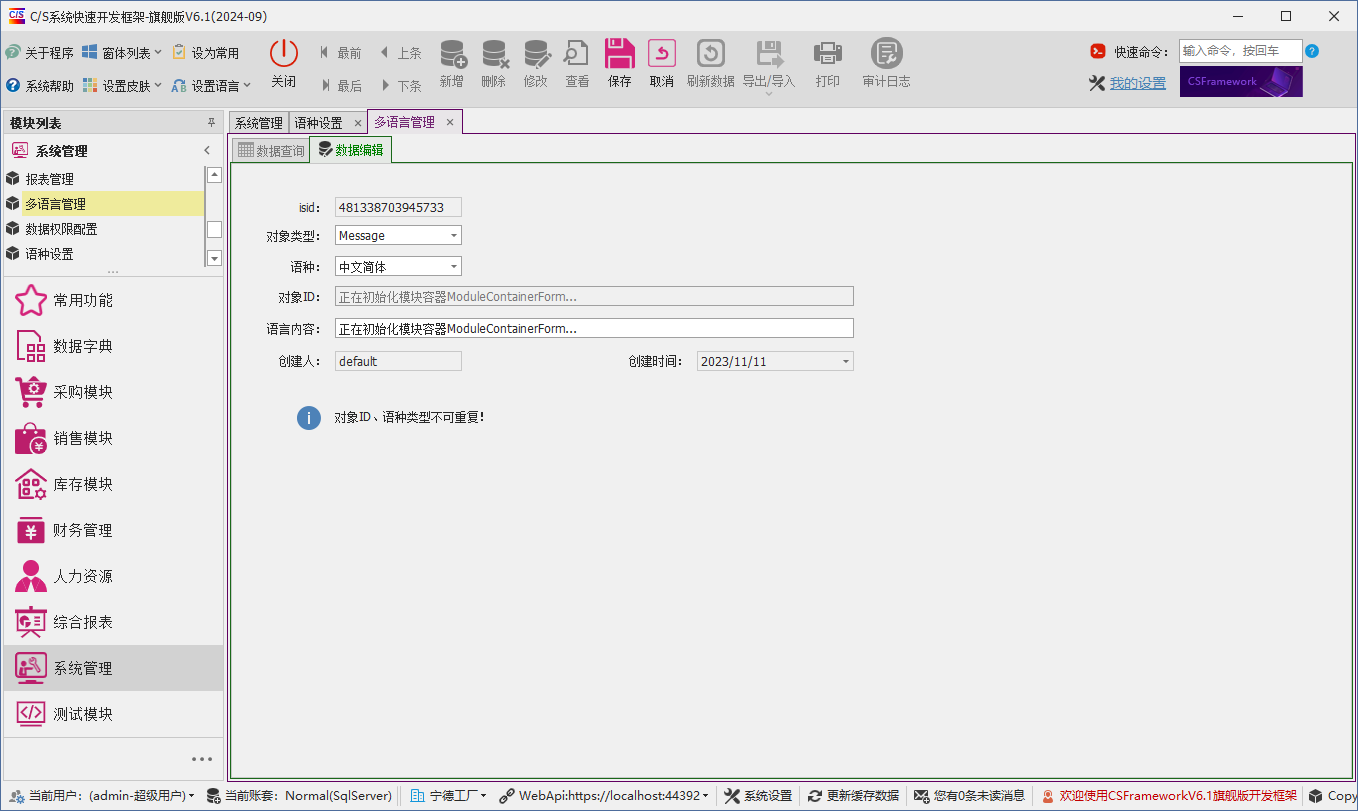
Task: Switch to the 数据编辑 sub-tab
Action: point(350,150)
